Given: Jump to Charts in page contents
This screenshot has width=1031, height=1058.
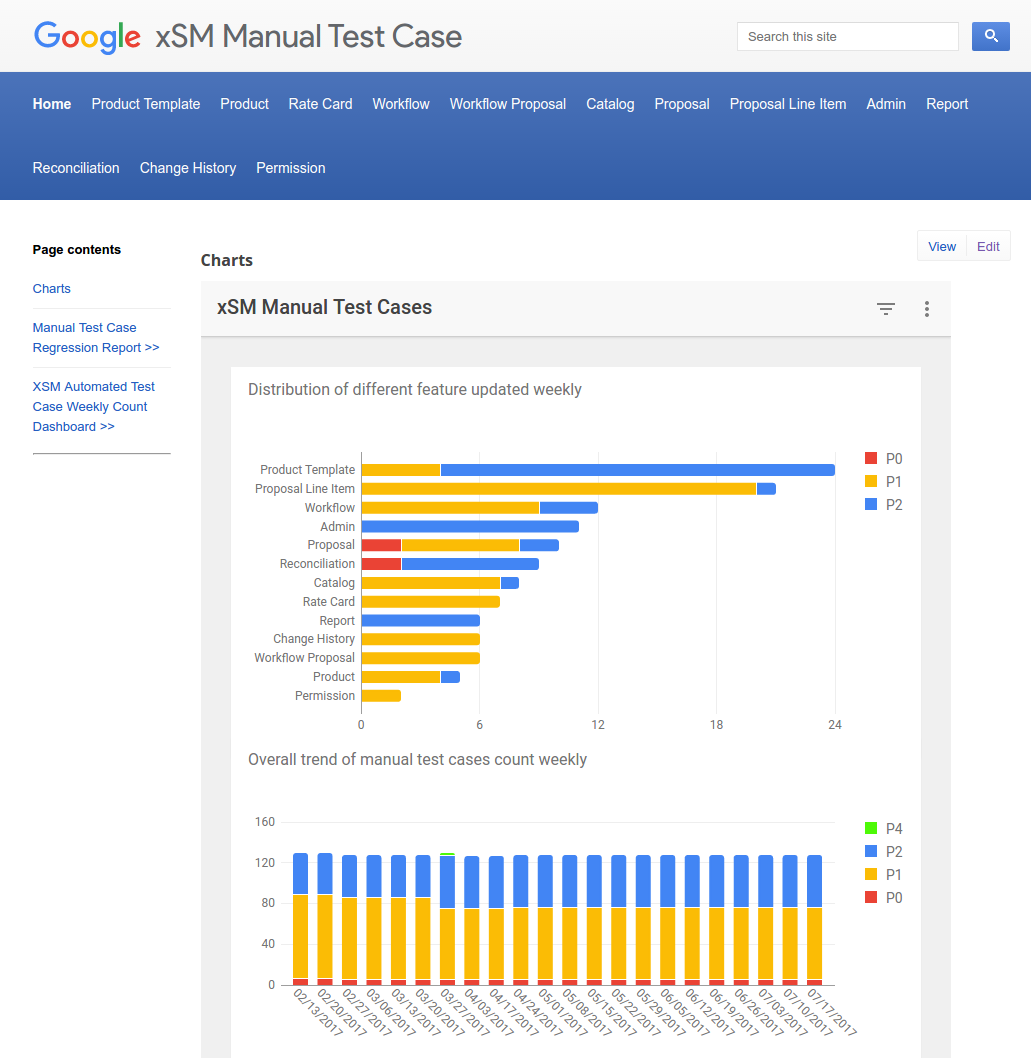Looking at the screenshot, I should pyautogui.click(x=52, y=289).
